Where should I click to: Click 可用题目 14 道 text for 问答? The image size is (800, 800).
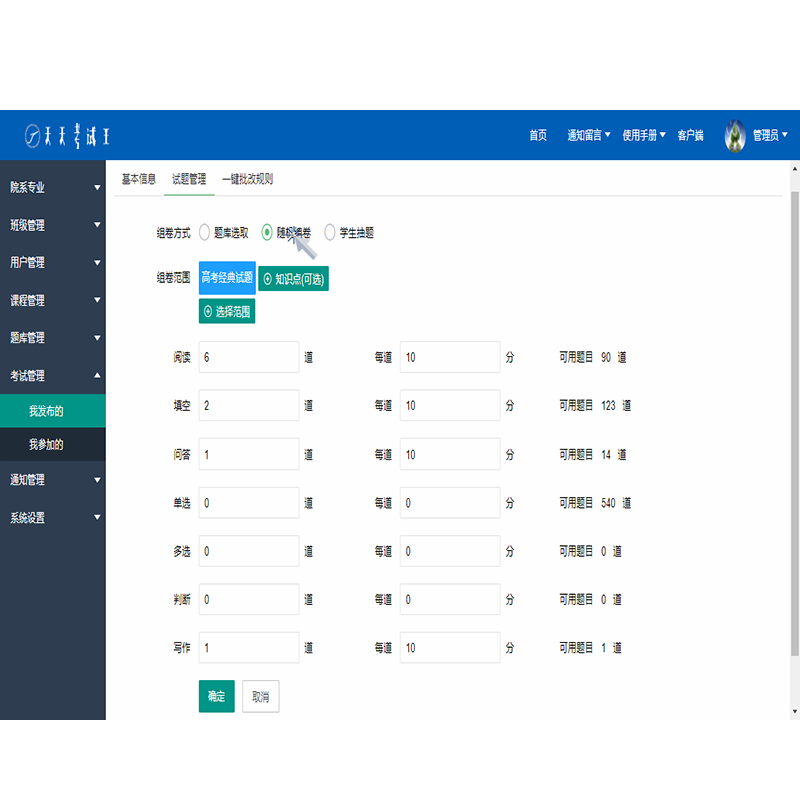592,454
